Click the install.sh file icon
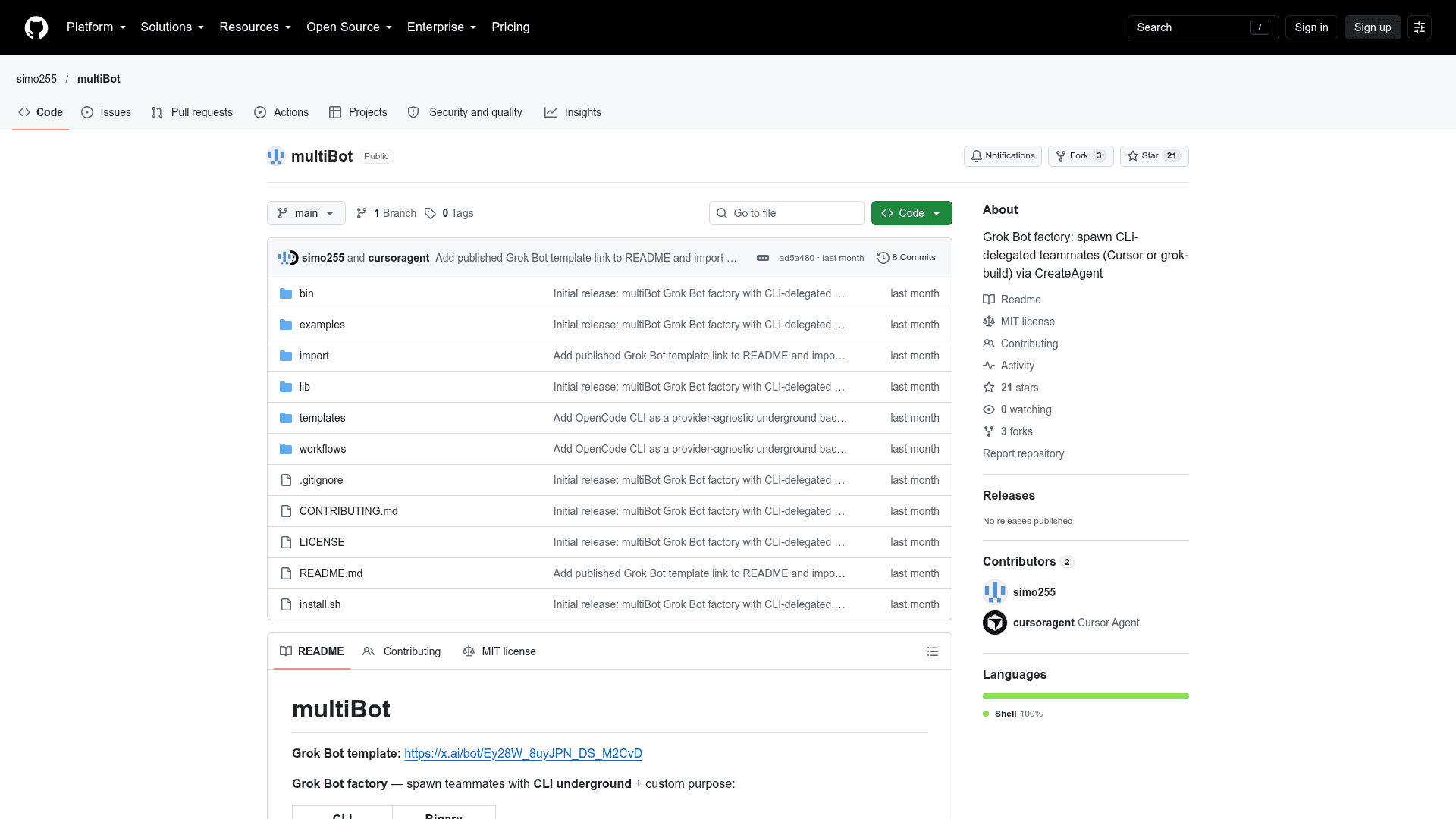The height and width of the screenshot is (819, 1456). point(286,604)
